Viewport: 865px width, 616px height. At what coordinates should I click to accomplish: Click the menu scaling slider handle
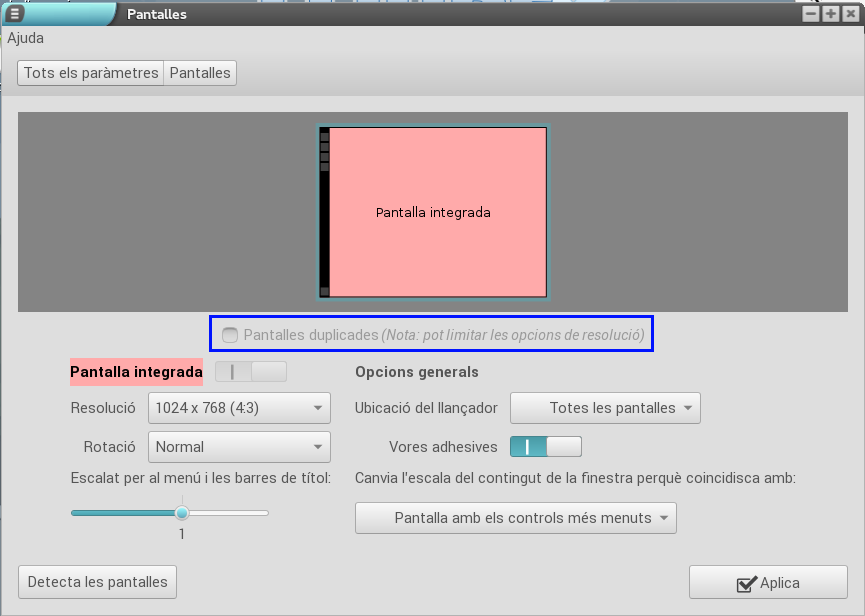[x=182, y=513]
